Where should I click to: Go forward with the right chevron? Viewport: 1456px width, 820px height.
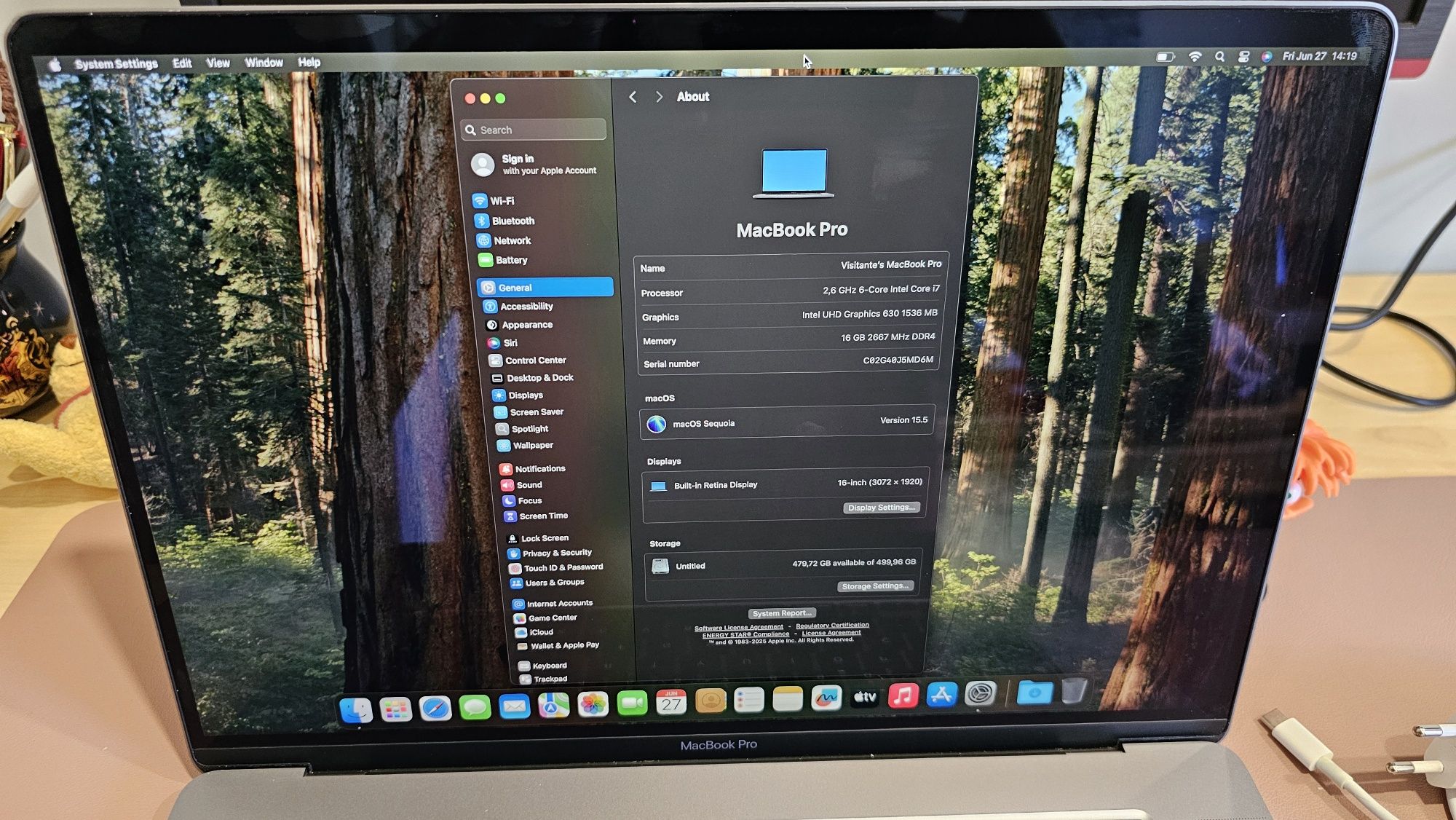(659, 97)
